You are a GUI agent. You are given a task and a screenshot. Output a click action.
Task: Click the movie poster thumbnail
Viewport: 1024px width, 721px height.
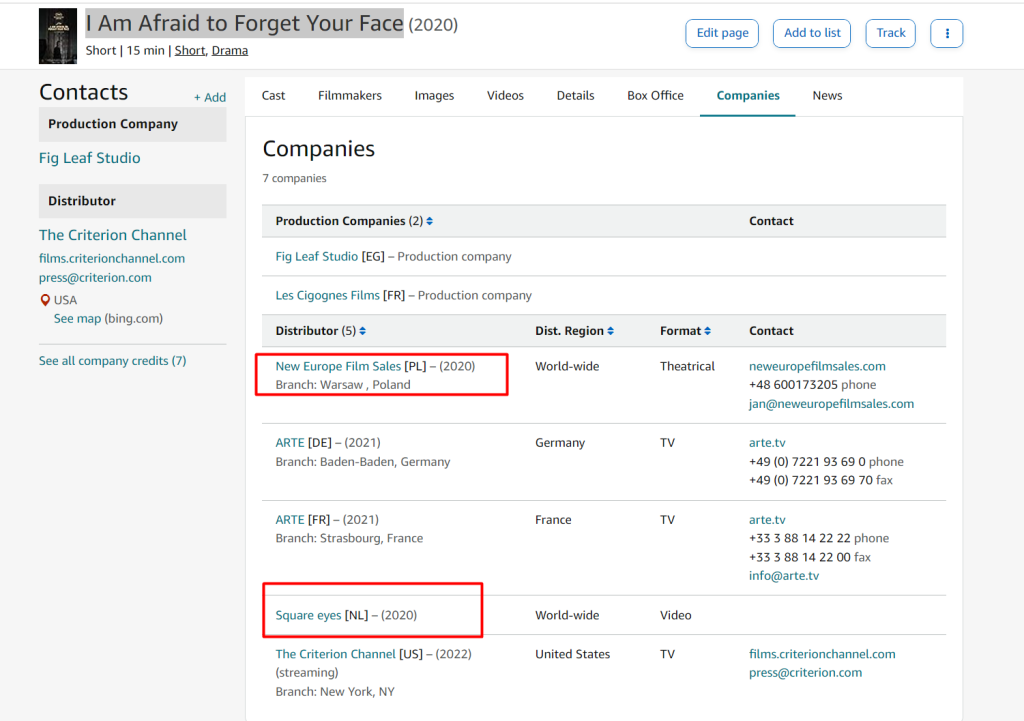pos(58,36)
